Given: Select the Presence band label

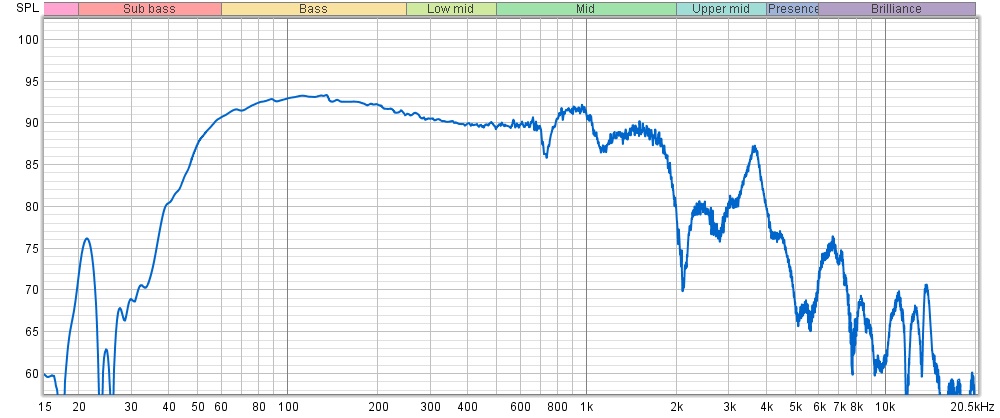Looking at the screenshot, I should (793, 9).
